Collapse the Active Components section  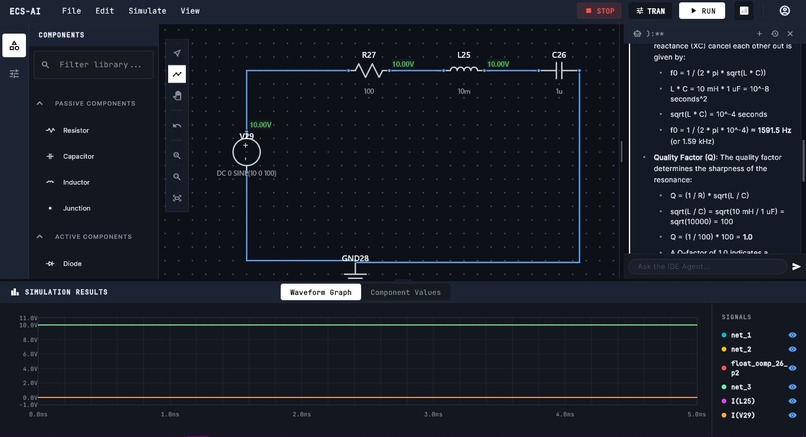point(40,236)
